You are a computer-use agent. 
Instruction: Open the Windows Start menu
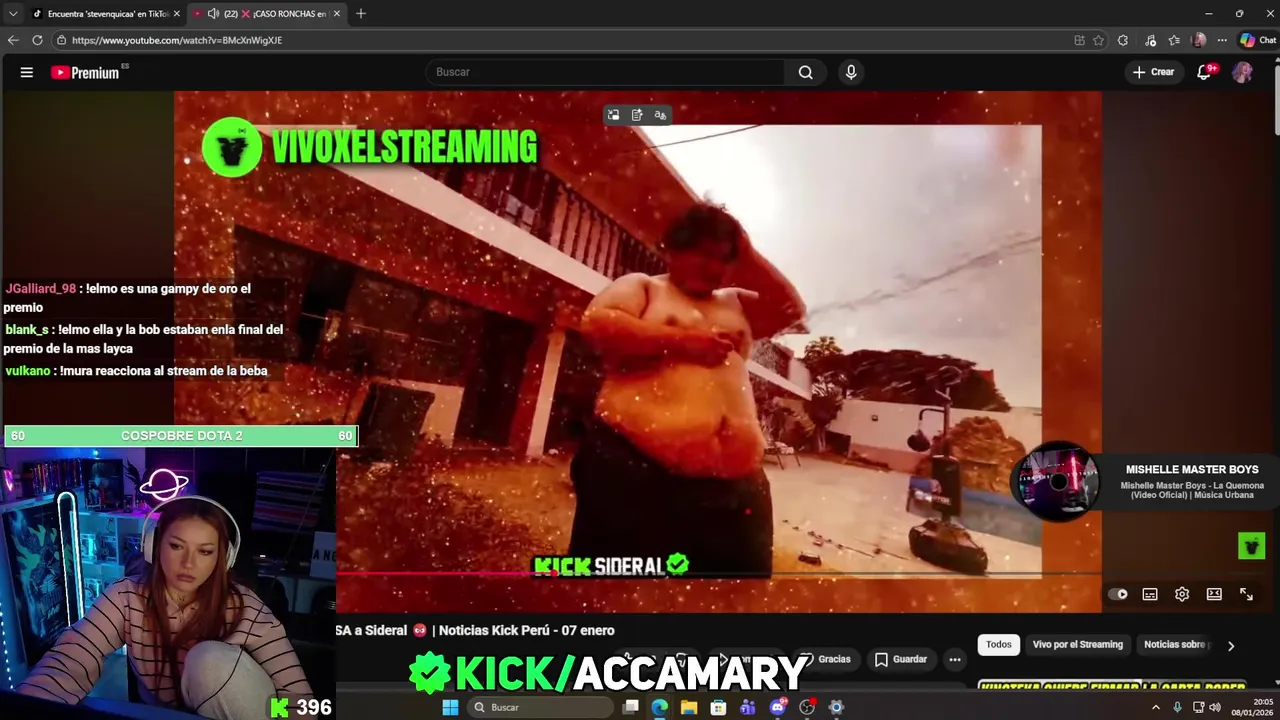[x=450, y=707]
